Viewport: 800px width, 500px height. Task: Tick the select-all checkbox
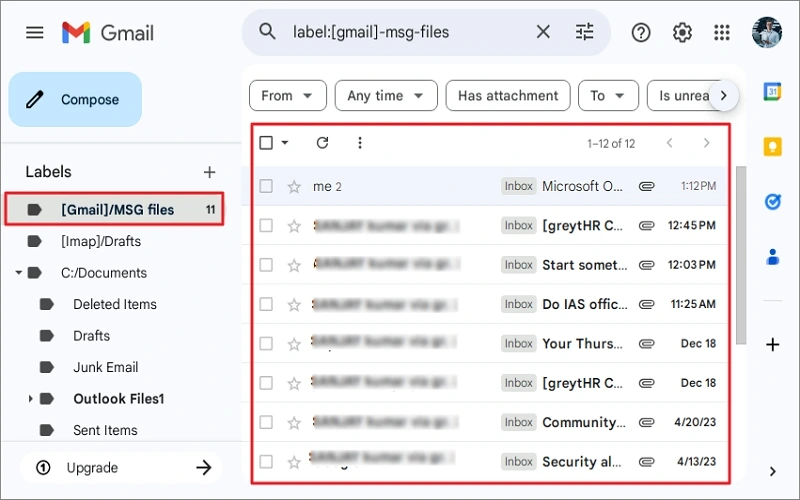tap(266, 143)
